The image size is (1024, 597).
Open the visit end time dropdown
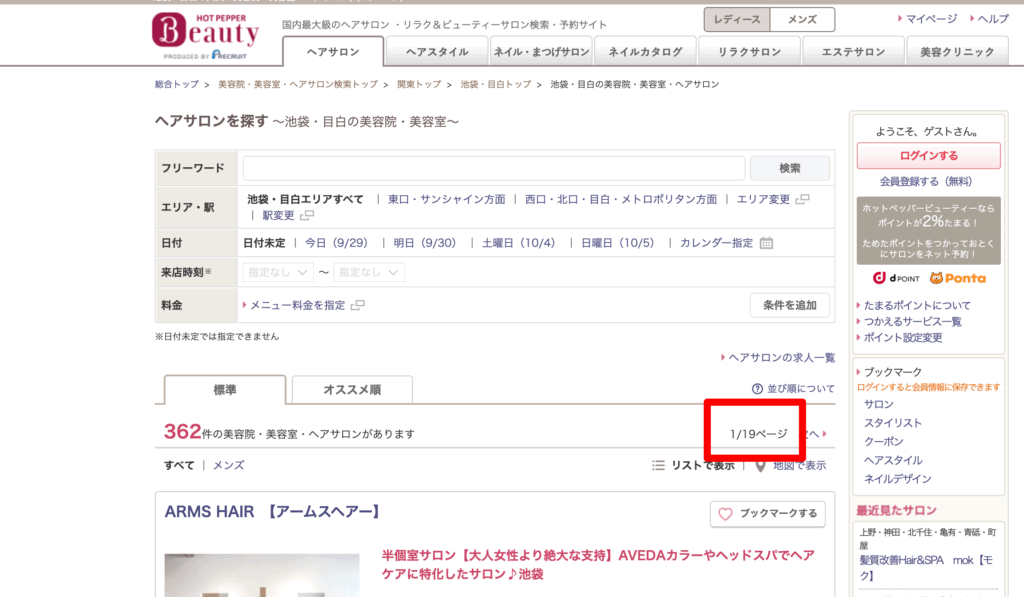coord(369,272)
